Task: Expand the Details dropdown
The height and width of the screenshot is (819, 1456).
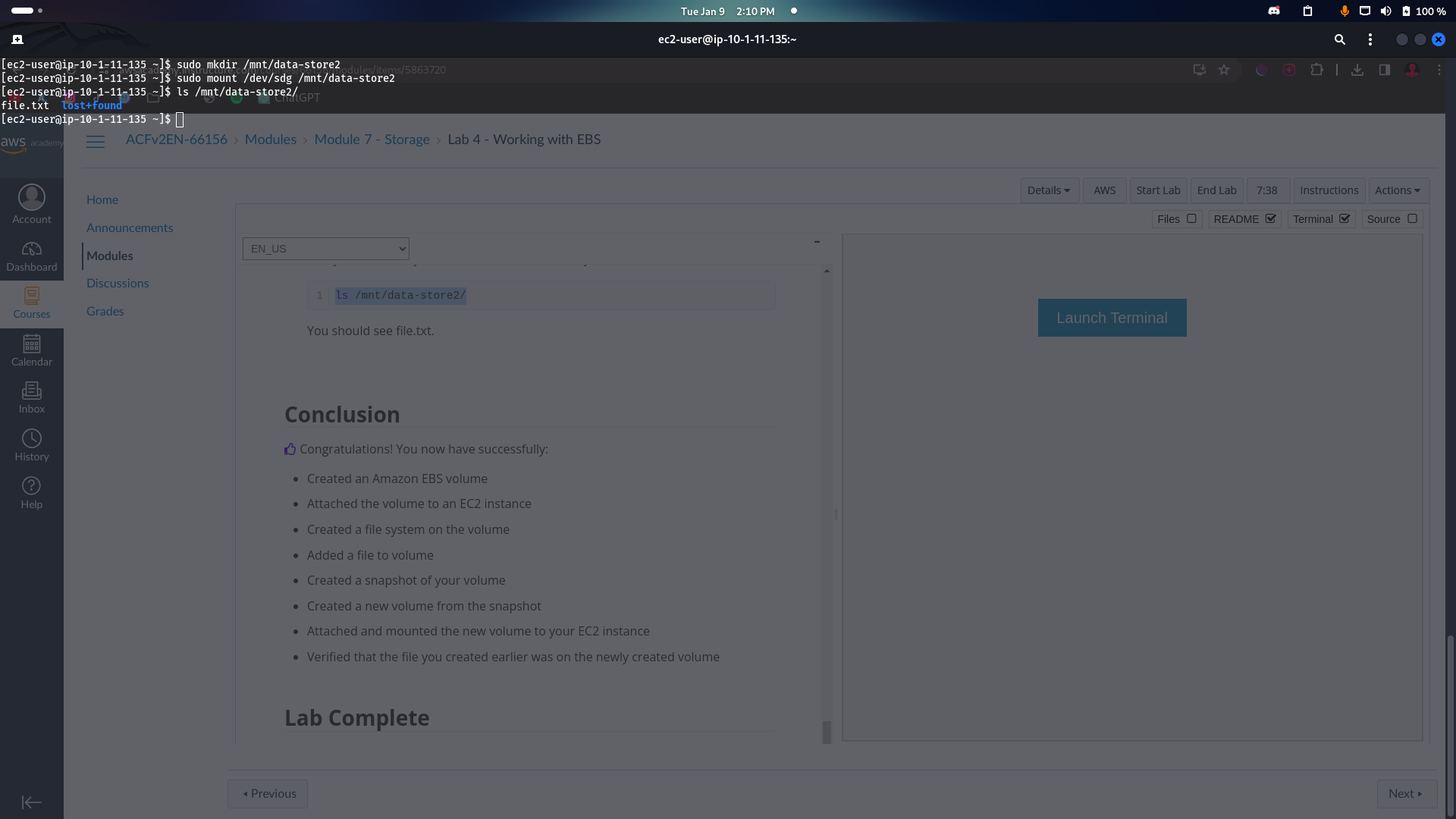Action: point(1049,190)
